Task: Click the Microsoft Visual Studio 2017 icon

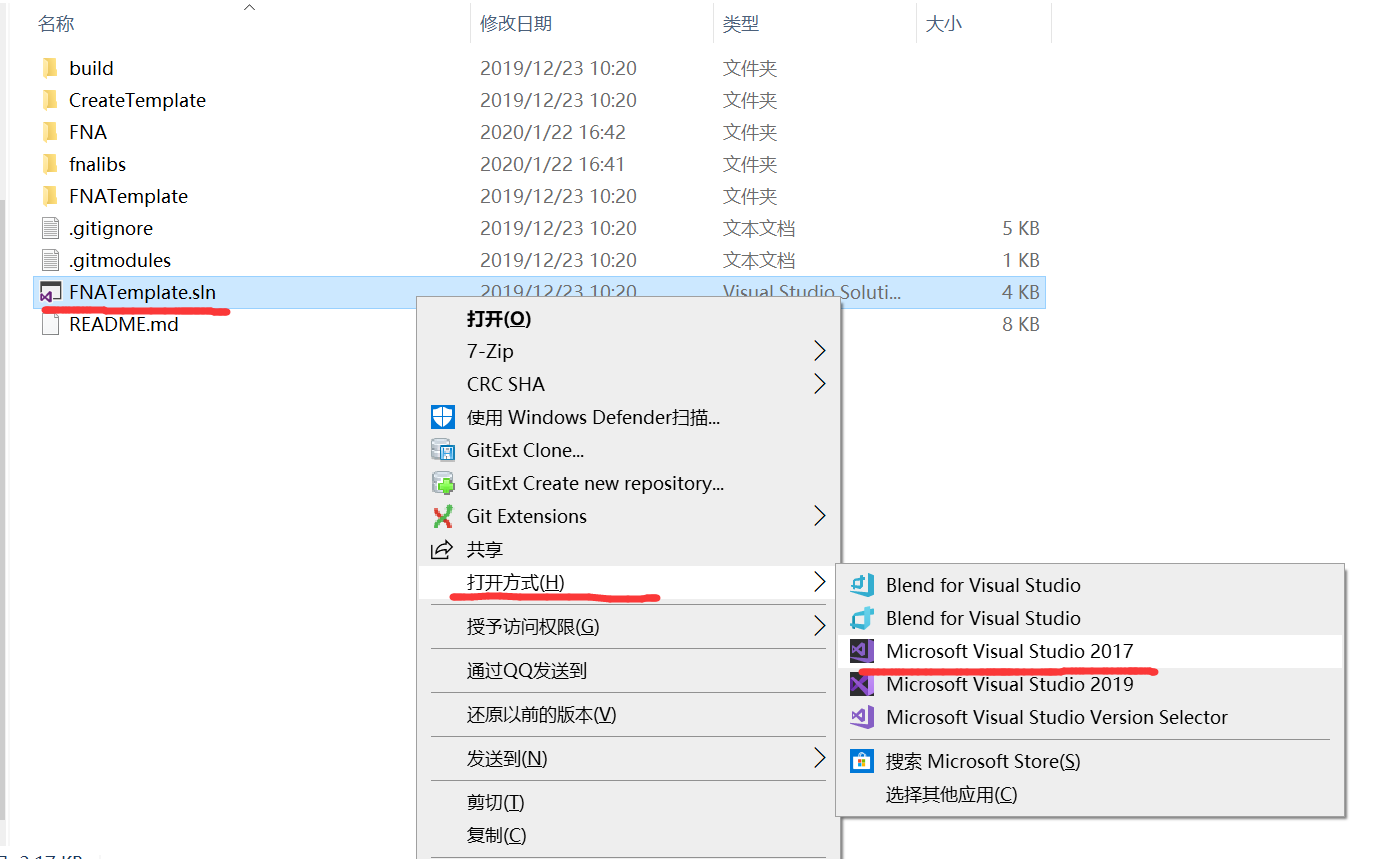Action: (861, 651)
